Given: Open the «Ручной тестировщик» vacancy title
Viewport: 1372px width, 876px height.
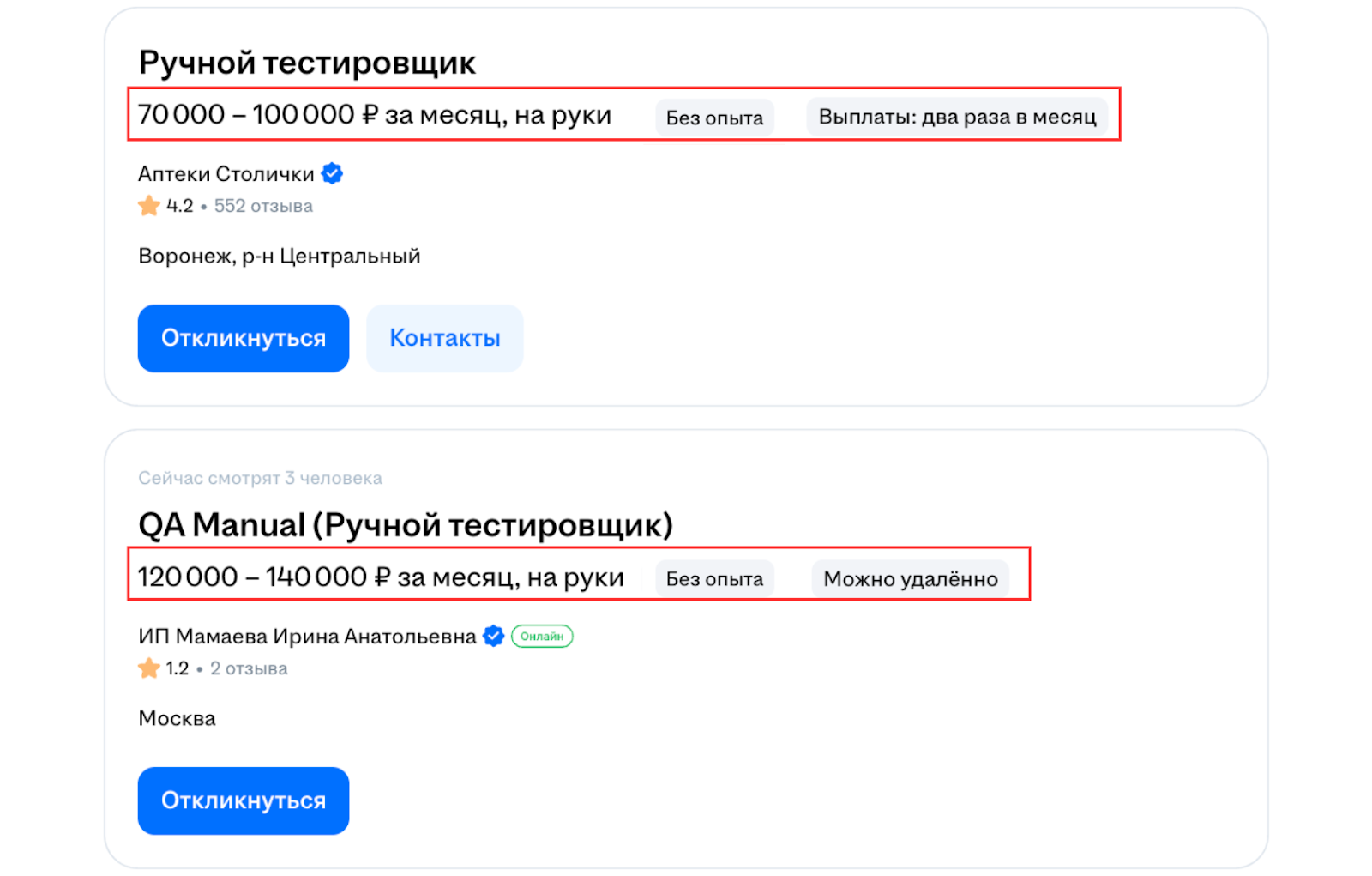Looking at the screenshot, I should (x=307, y=62).
